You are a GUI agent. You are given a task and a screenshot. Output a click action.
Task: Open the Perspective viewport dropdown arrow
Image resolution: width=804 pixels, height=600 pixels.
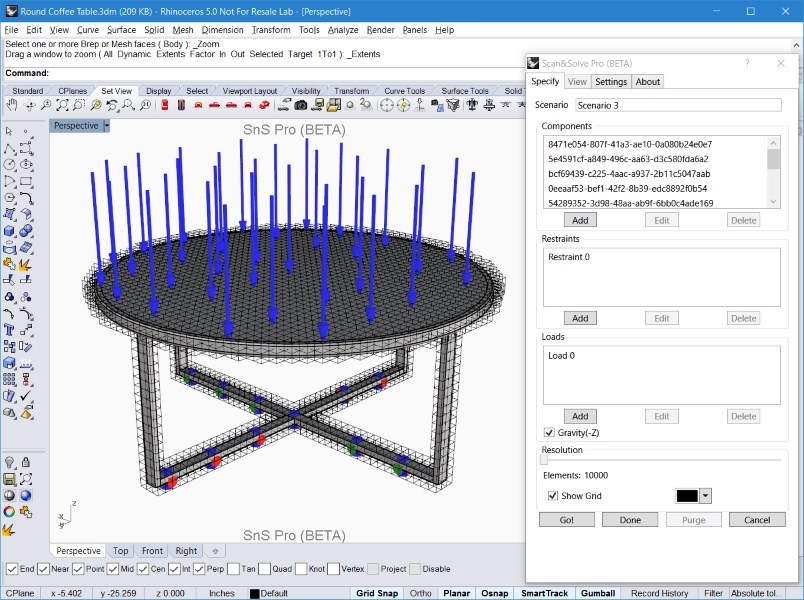tap(107, 126)
